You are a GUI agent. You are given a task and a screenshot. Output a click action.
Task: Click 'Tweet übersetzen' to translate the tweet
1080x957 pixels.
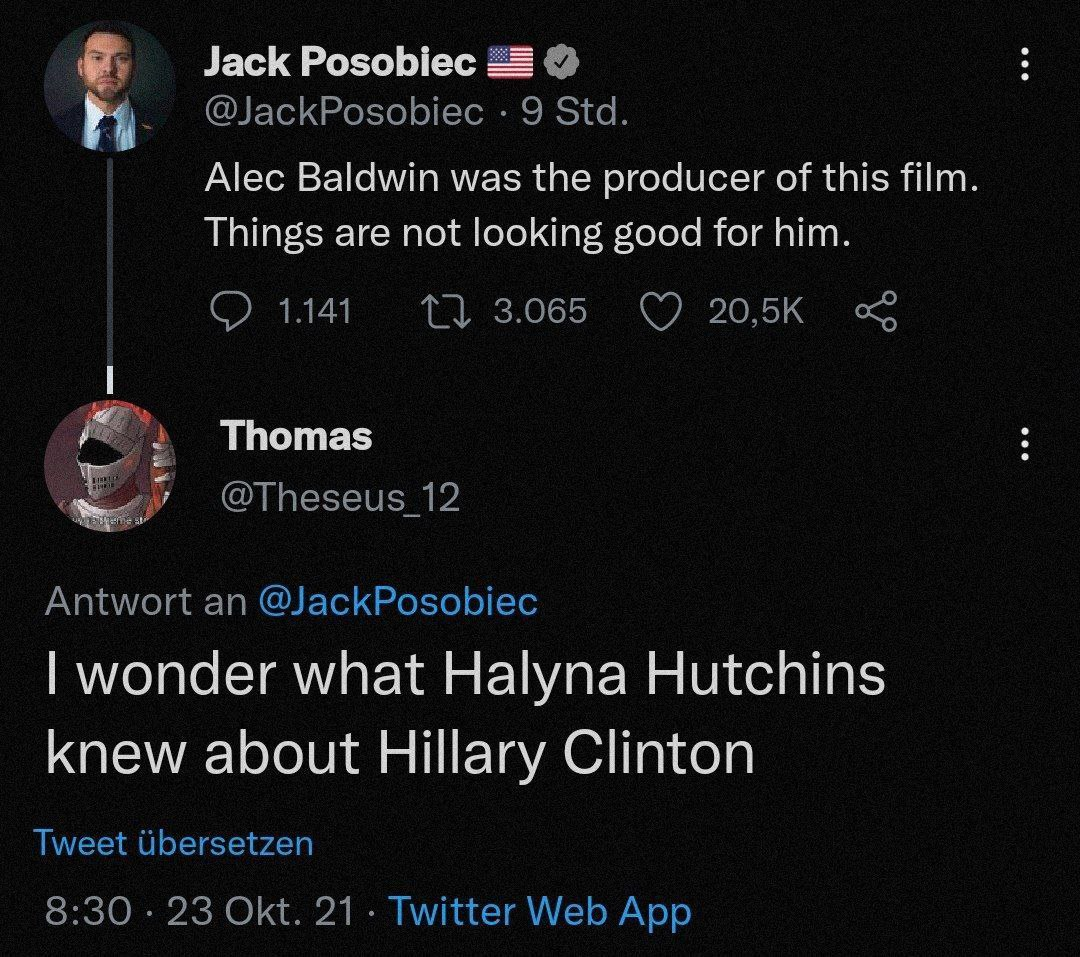(173, 843)
